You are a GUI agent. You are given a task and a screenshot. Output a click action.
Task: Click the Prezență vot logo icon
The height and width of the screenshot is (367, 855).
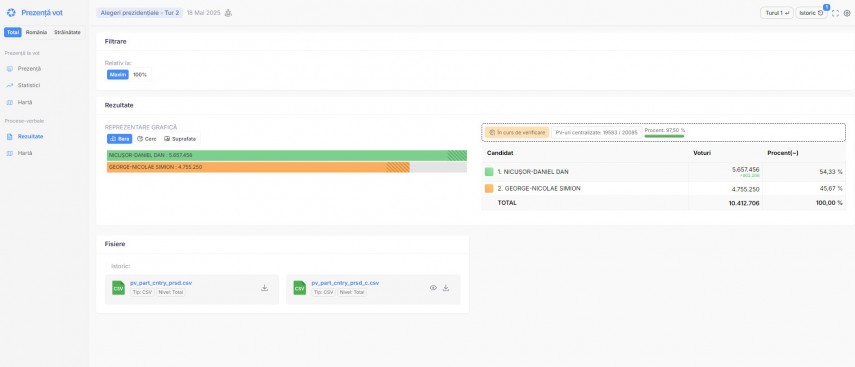tap(11, 13)
